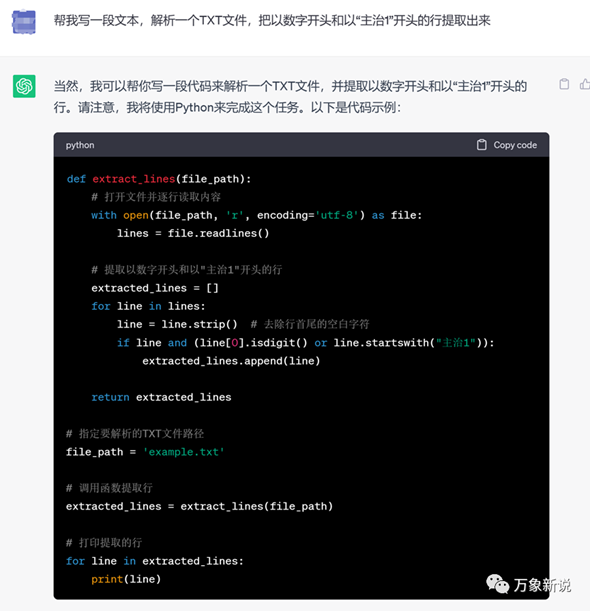Click the WeChat logo in the watermark
The image size is (590, 611).
pos(498,584)
